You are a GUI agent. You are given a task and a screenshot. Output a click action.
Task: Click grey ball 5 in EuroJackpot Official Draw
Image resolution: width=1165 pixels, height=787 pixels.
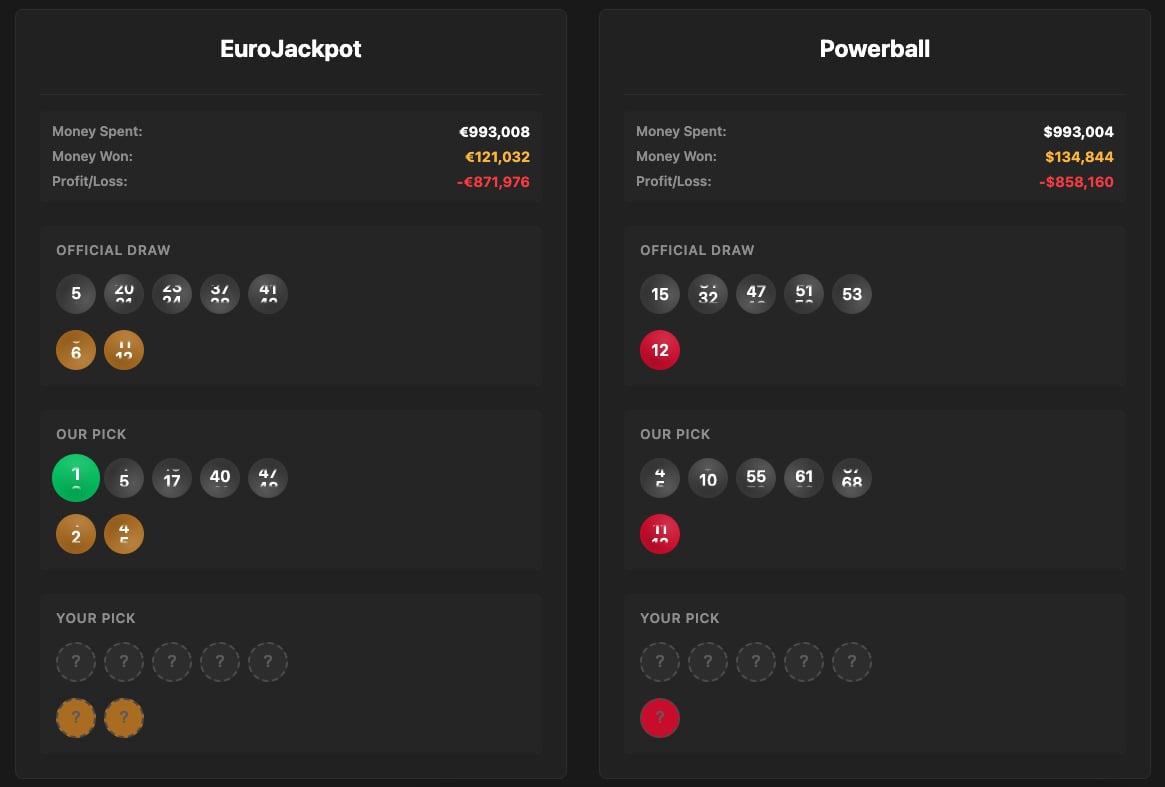tap(76, 294)
